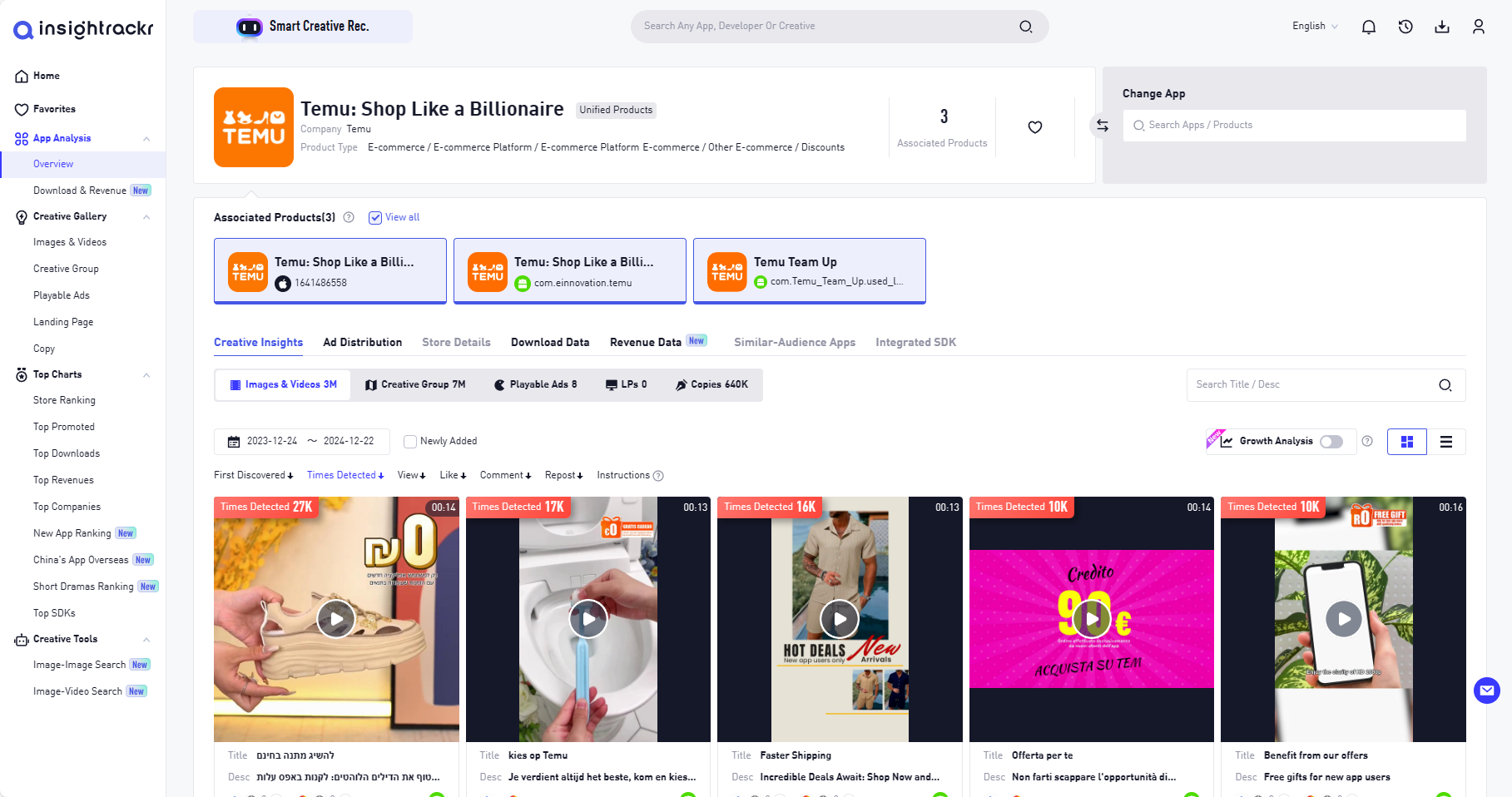This screenshot has width=1512, height=797.
Task: Switch to list view layout
Action: click(x=1446, y=442)
